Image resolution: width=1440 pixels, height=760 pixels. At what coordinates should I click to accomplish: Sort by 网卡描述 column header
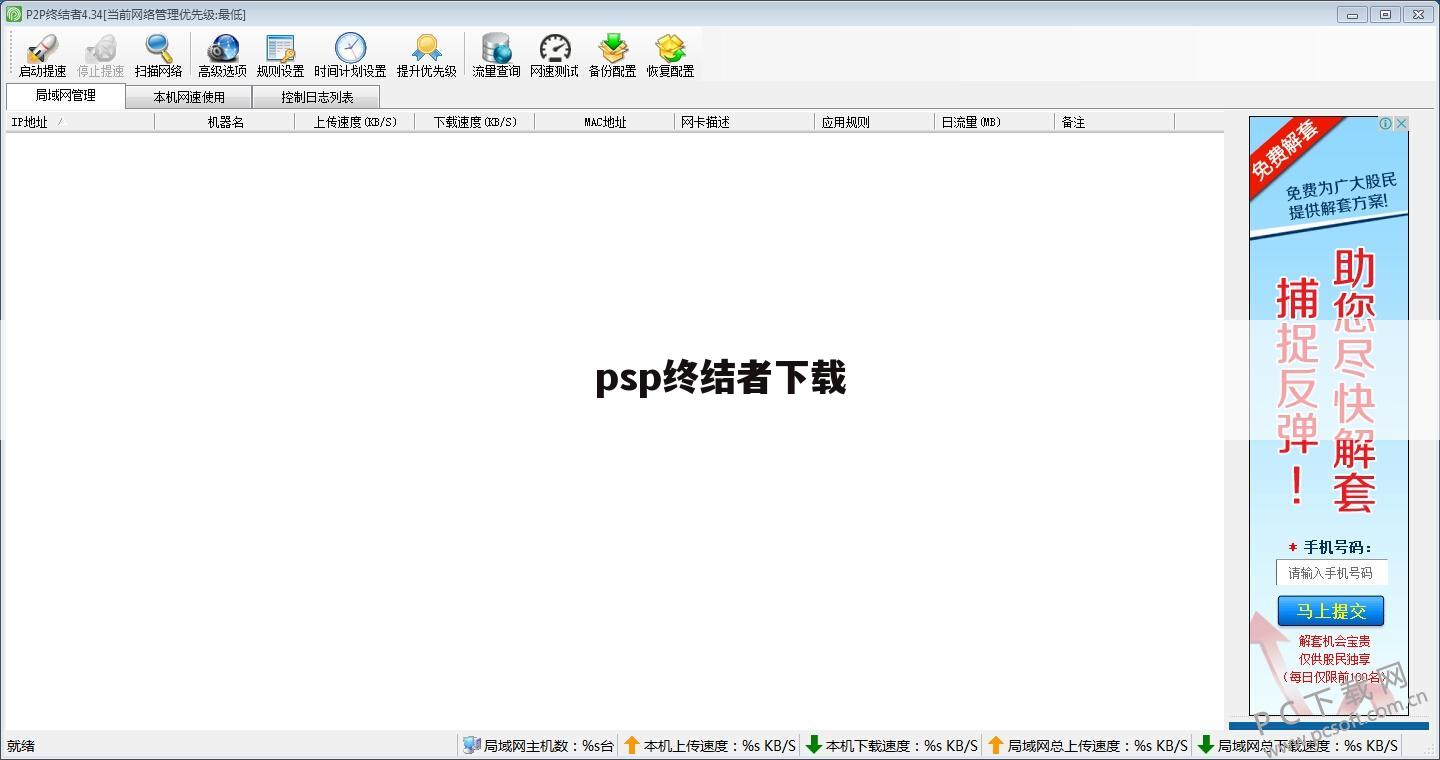coord(745,122)
